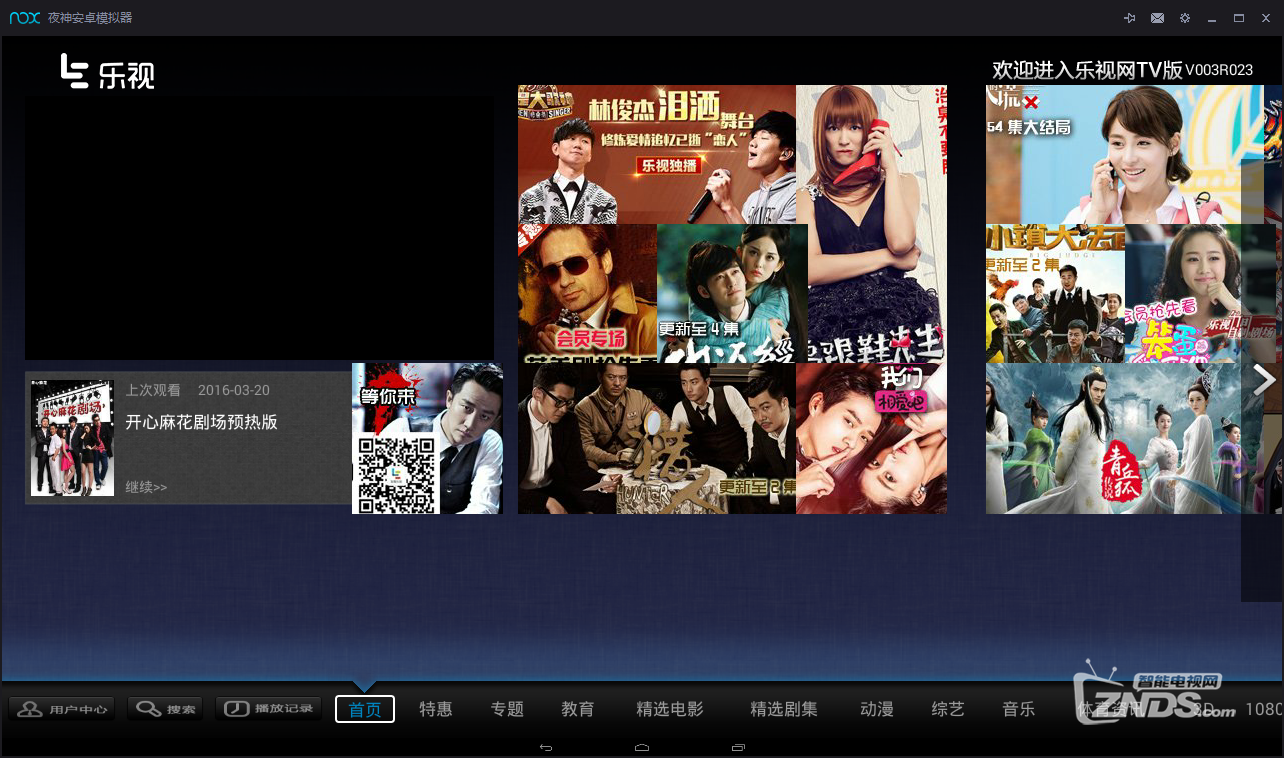Open the 青丘狐传说 poster
1284x758 pixels.
(x=1125, y=438)
